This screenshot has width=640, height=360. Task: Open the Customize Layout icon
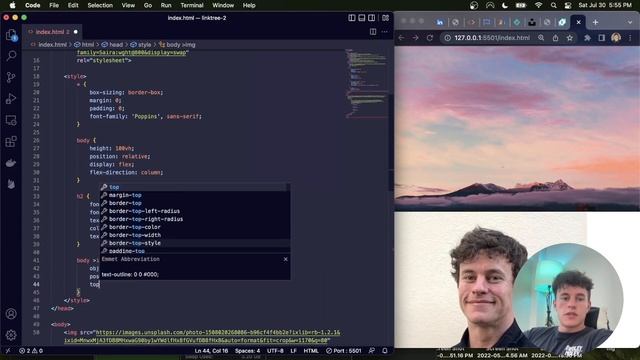click(x=385, y=18)
